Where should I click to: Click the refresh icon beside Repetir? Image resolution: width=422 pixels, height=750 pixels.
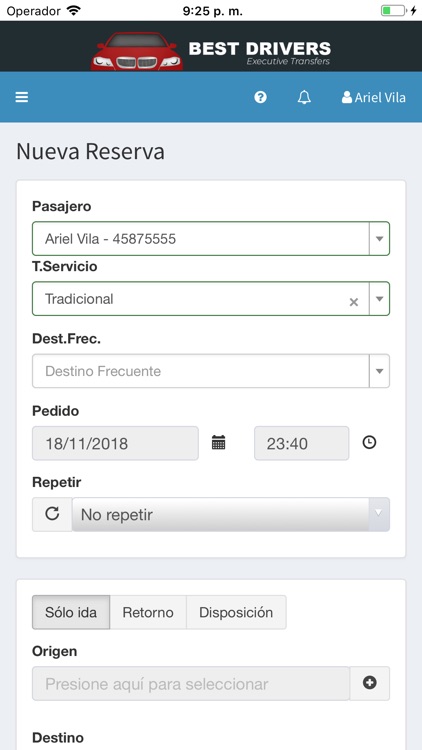52,514
